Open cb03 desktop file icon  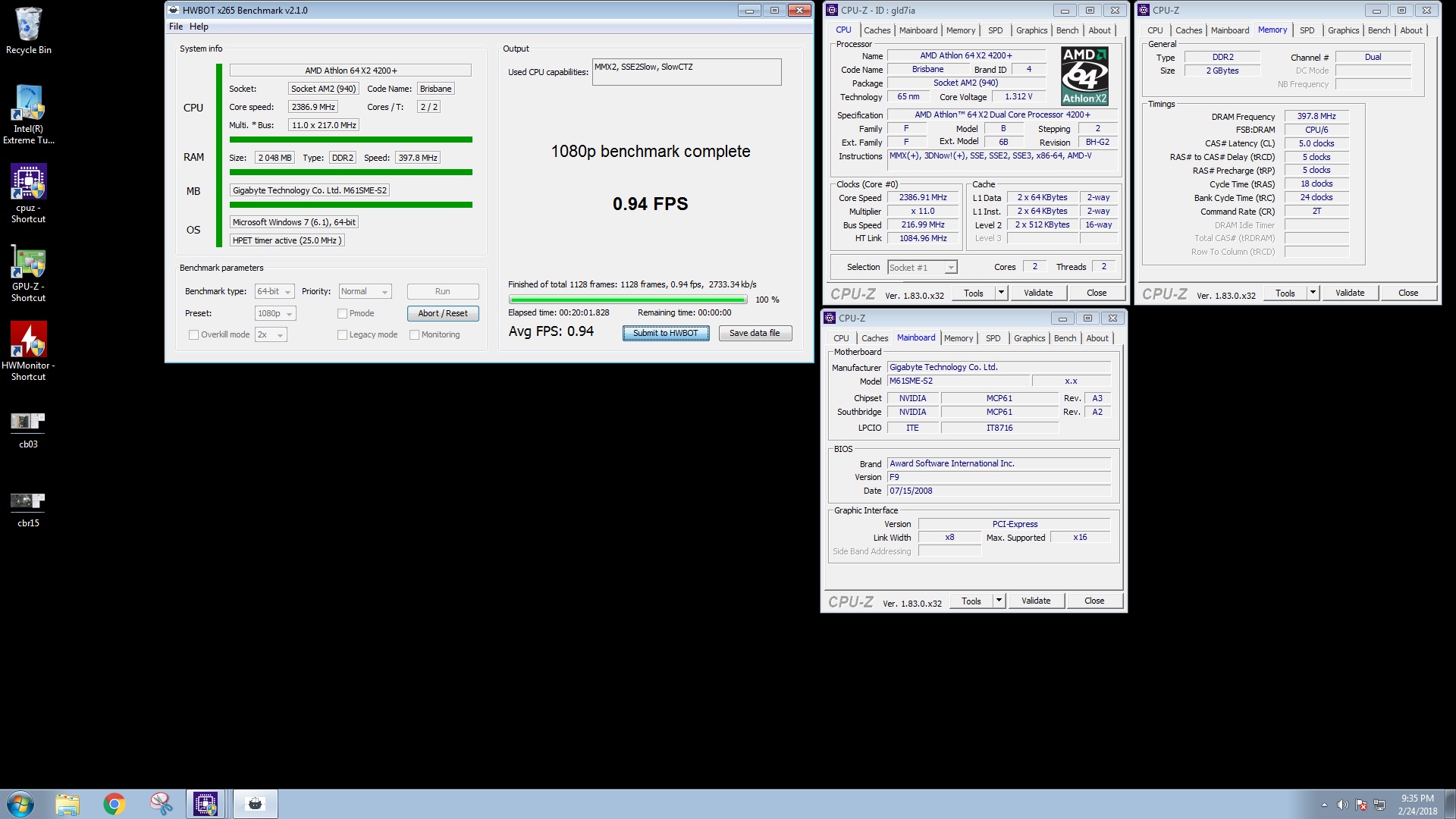(28, 429)
